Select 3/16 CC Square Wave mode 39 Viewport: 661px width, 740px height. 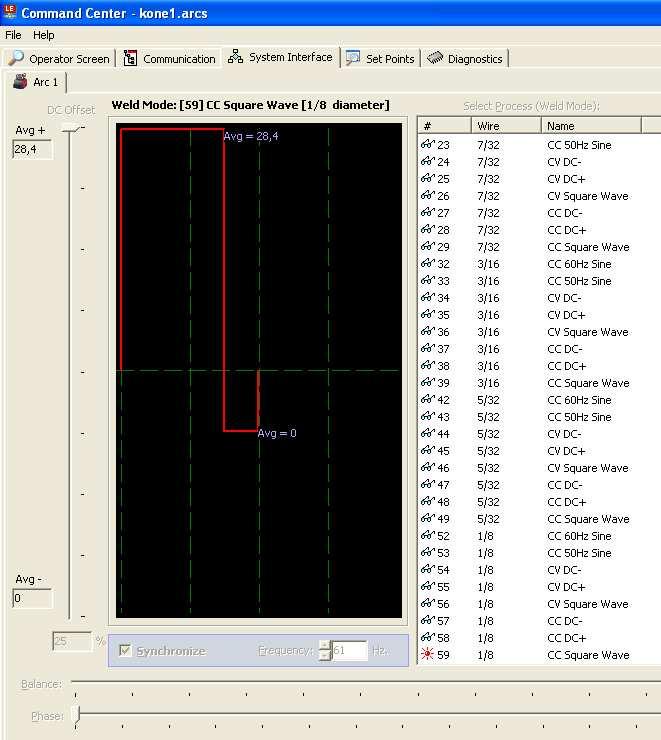[539, 383]
